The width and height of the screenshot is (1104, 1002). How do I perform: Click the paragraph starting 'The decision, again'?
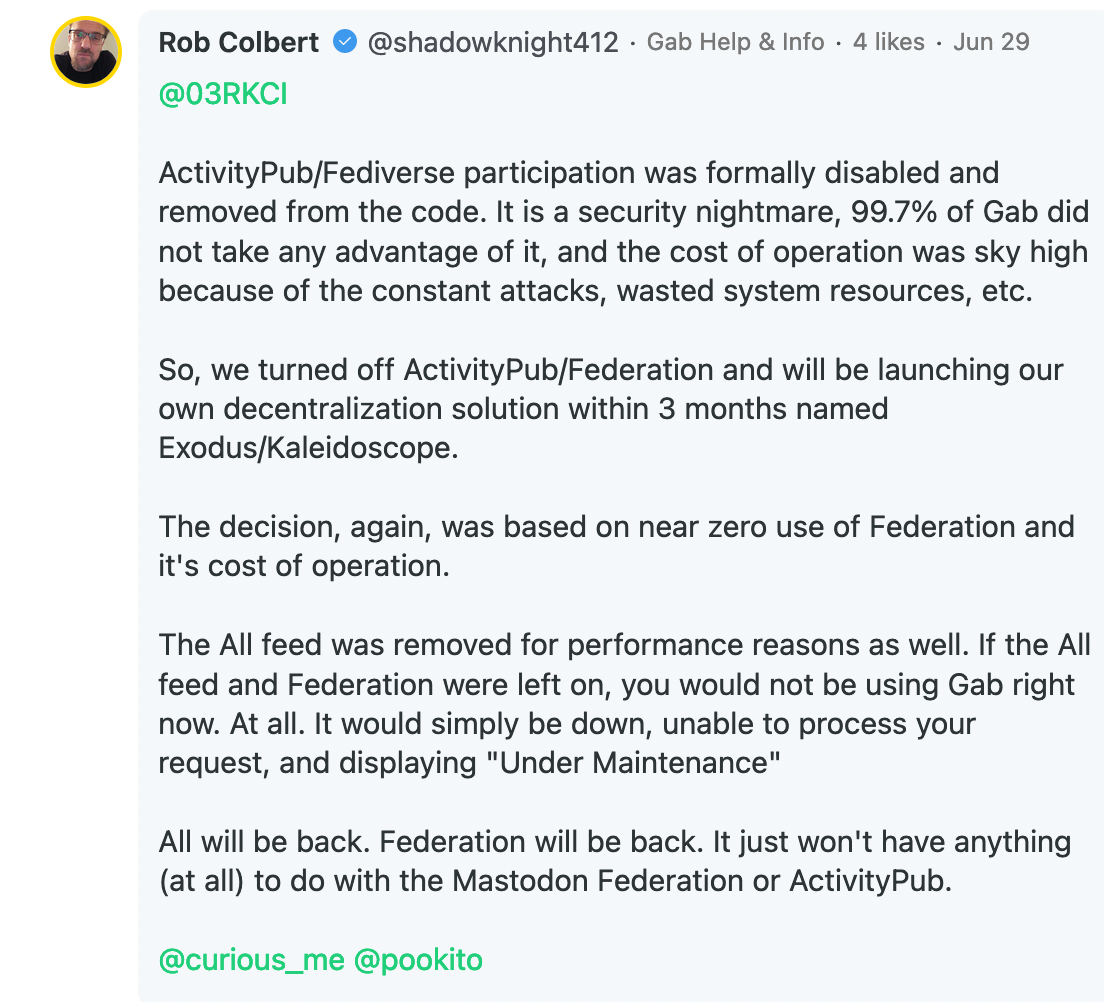[x=616, y=546]
